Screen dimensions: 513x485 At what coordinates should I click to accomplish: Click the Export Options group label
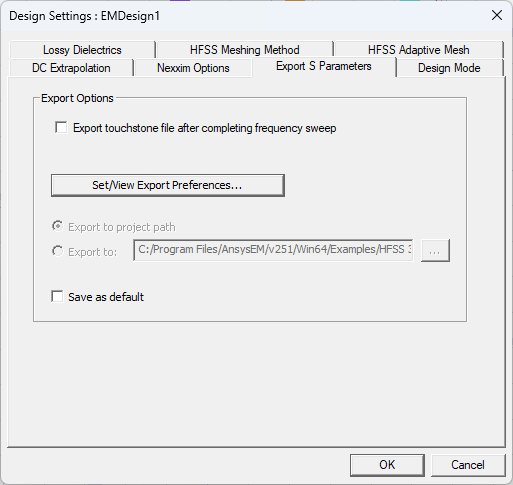point(77,98)
